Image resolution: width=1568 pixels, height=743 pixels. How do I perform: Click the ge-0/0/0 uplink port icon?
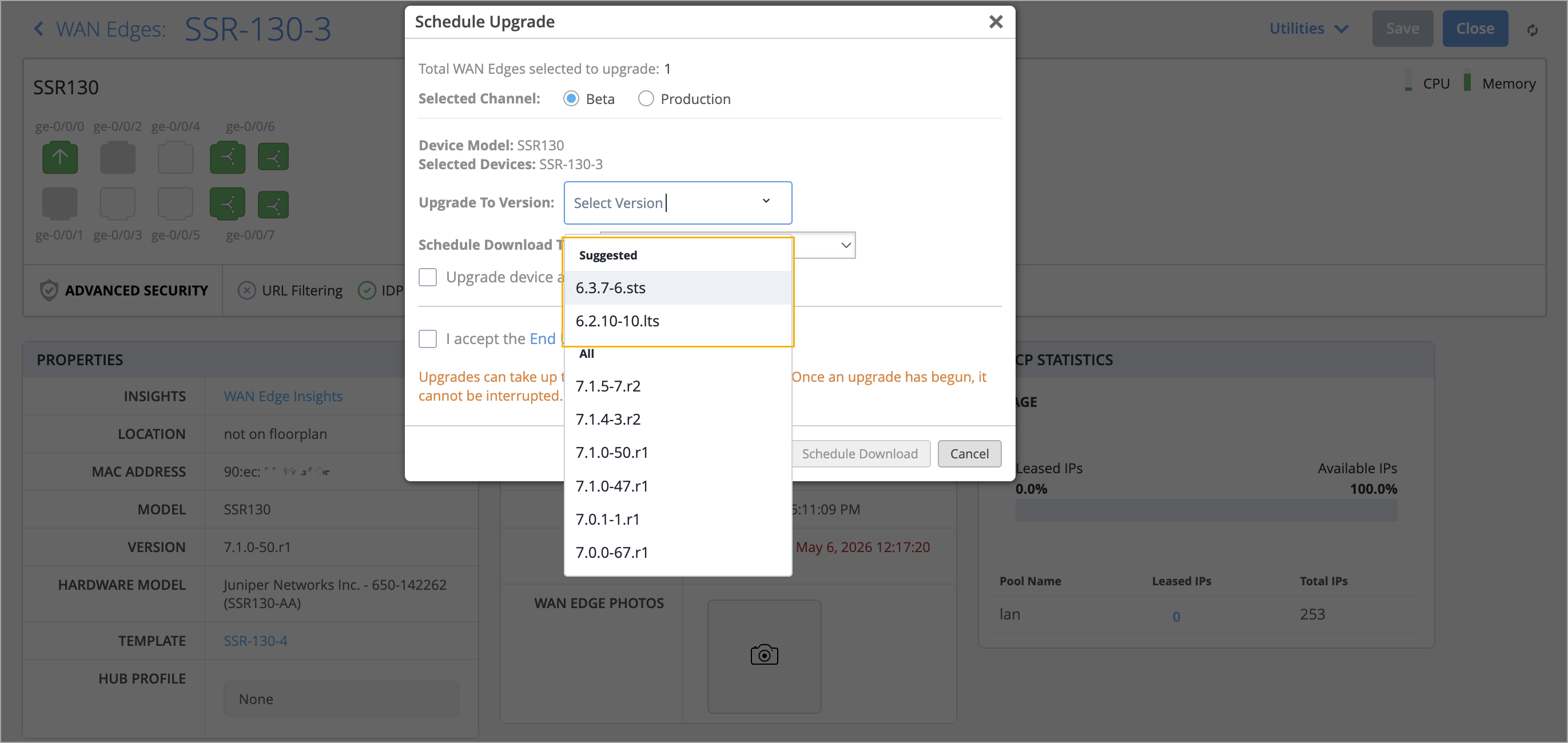[x=59, y=158]
